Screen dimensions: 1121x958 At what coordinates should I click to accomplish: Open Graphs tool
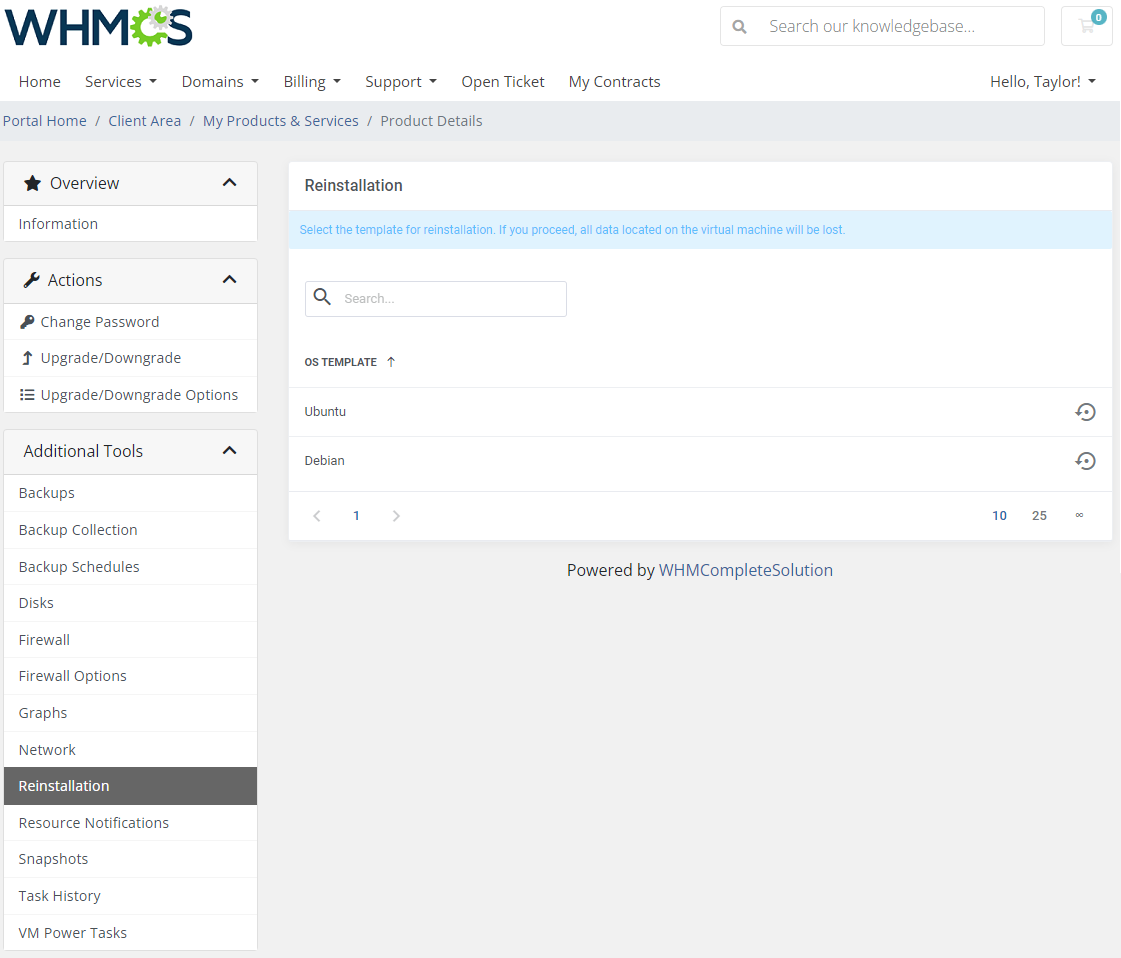coord(130,713)
